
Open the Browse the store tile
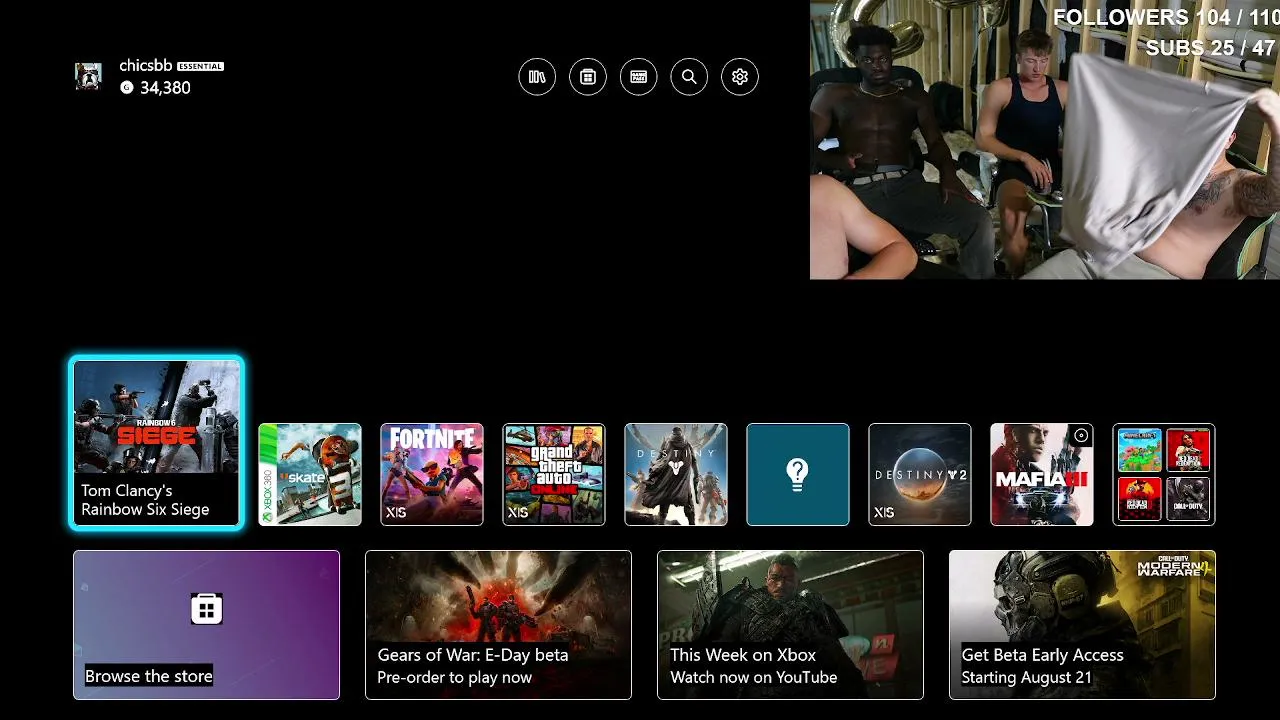206,625
